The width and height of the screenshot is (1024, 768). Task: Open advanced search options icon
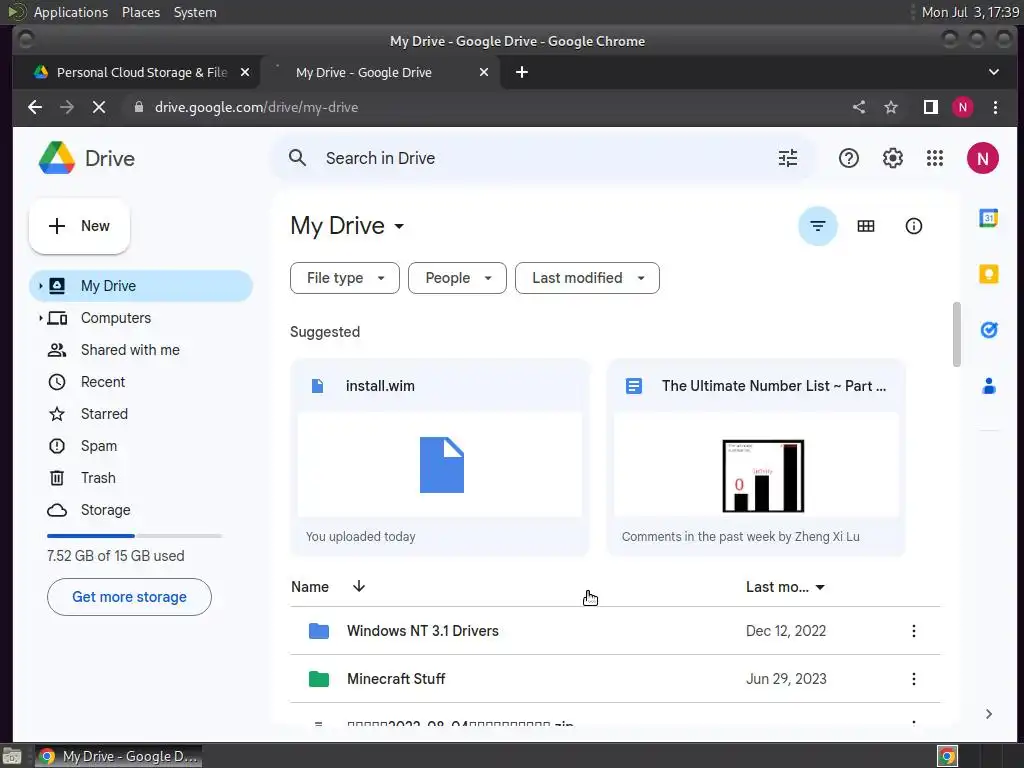click(x=788, y=158)
